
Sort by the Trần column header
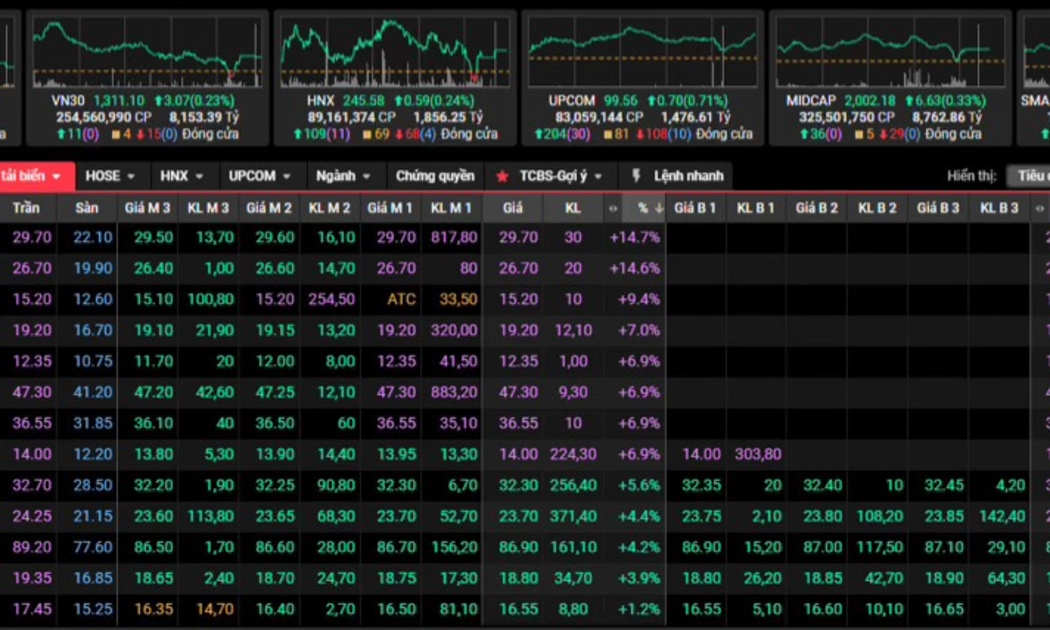point(26,208)
